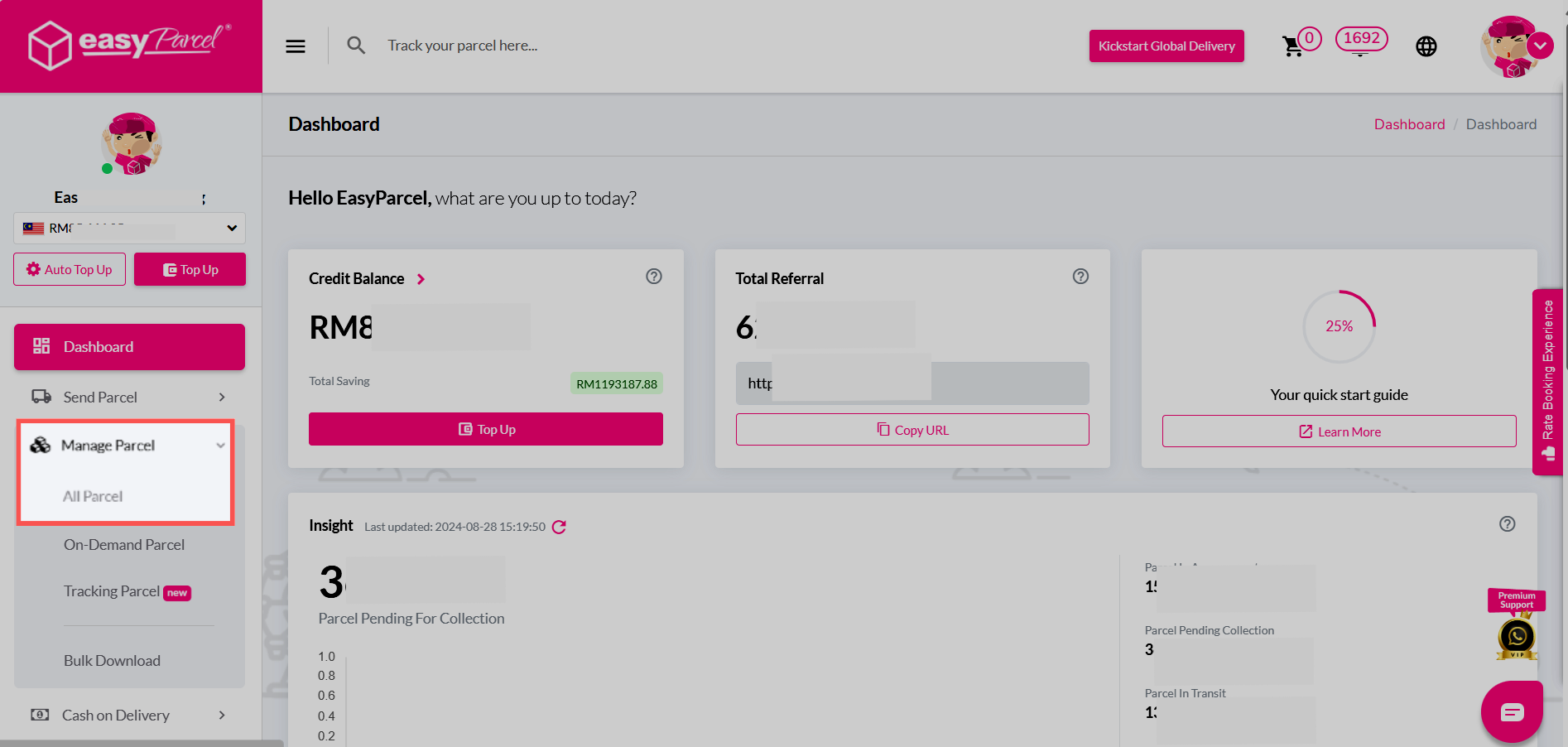Focus the Track your parcel search field
1568x747 pixels.
[x=464, y=46]
